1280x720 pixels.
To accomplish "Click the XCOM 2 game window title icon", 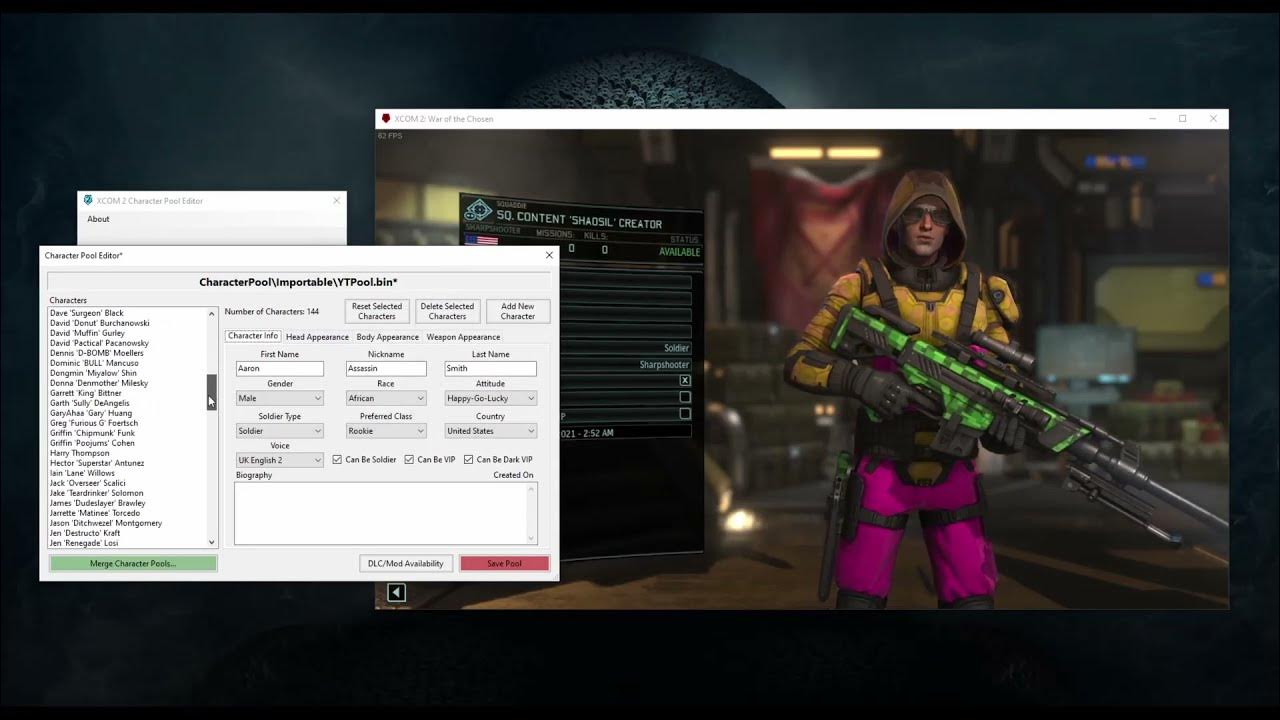I will [x=386, y=118].
